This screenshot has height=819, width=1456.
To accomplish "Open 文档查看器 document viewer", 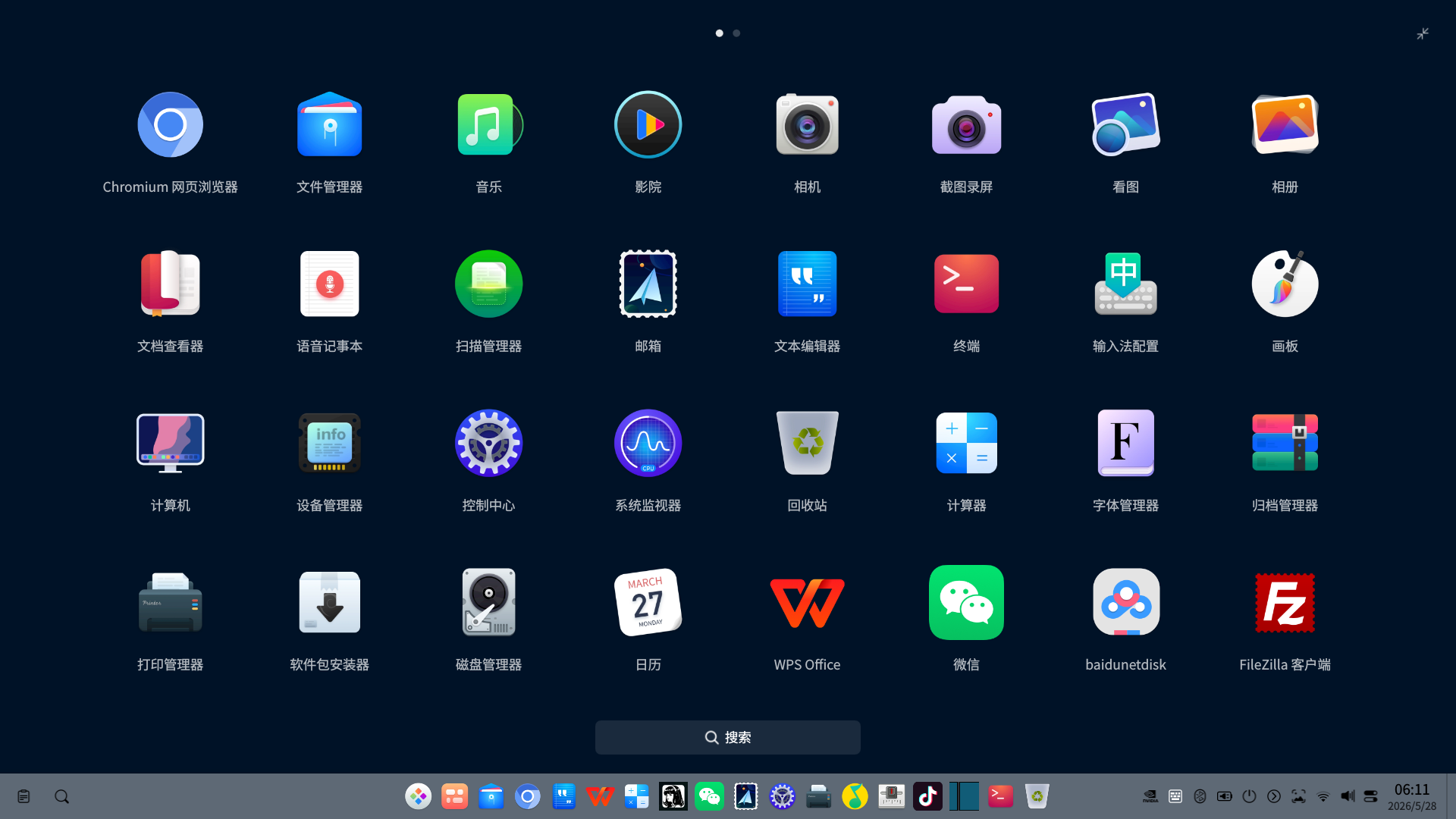I will [x=170, y=284].
